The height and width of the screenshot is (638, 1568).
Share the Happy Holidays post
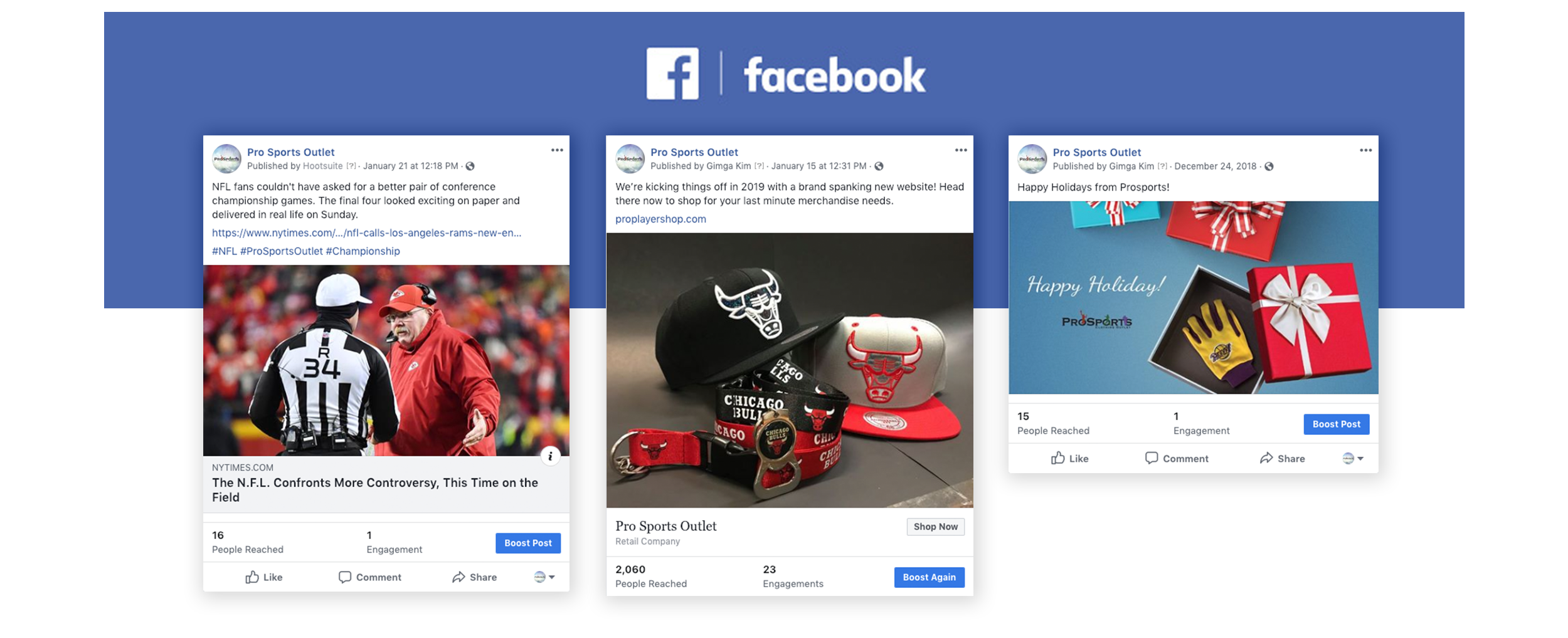1282,458
